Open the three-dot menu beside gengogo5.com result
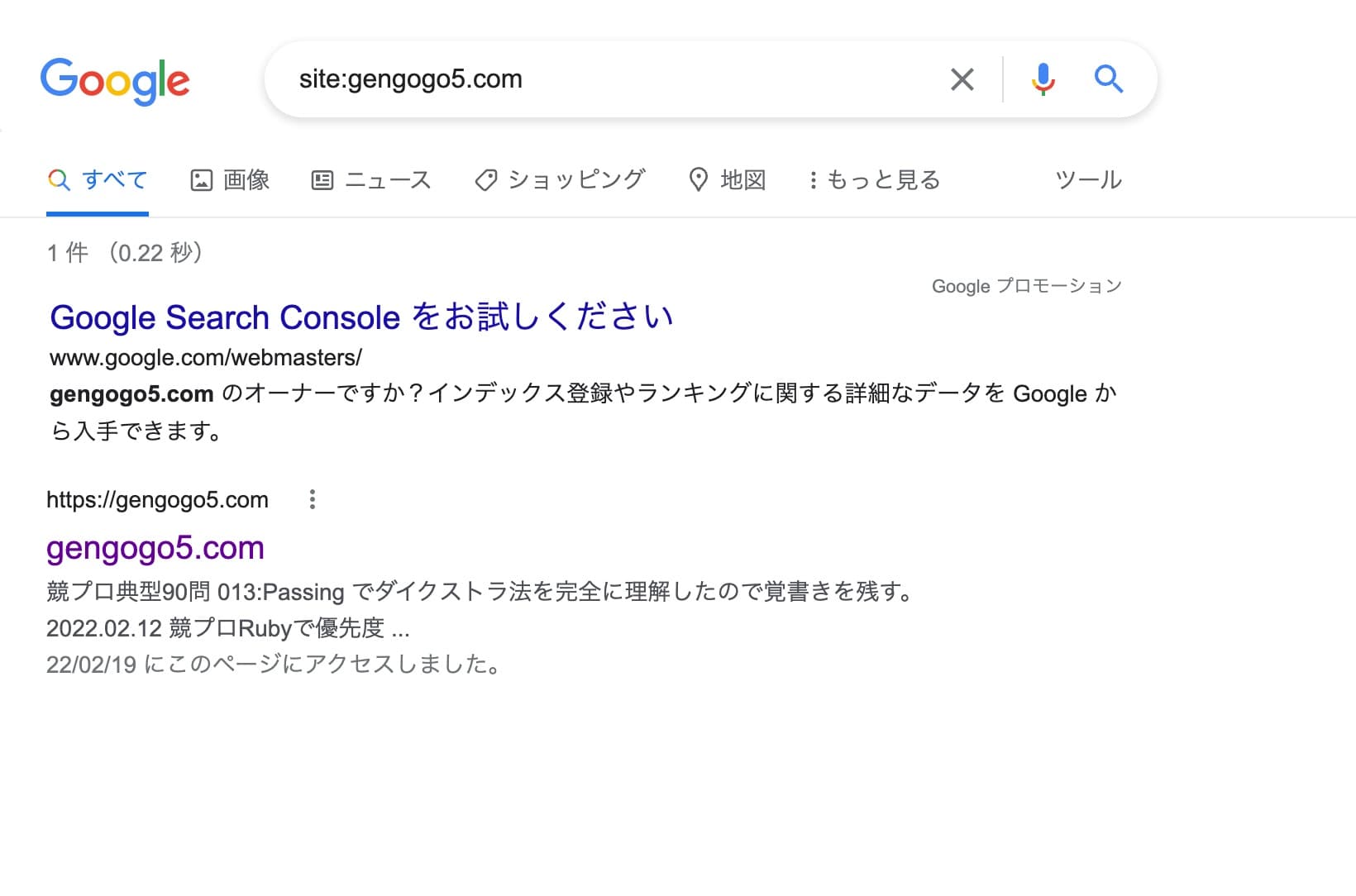This screenshot has width=1356, height=896. coord(312,499)
